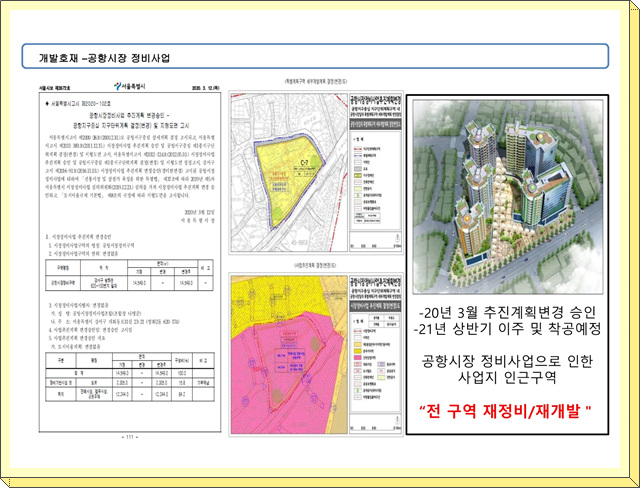Click the legend panel beside the yellow map

click(x=376, y=172)
